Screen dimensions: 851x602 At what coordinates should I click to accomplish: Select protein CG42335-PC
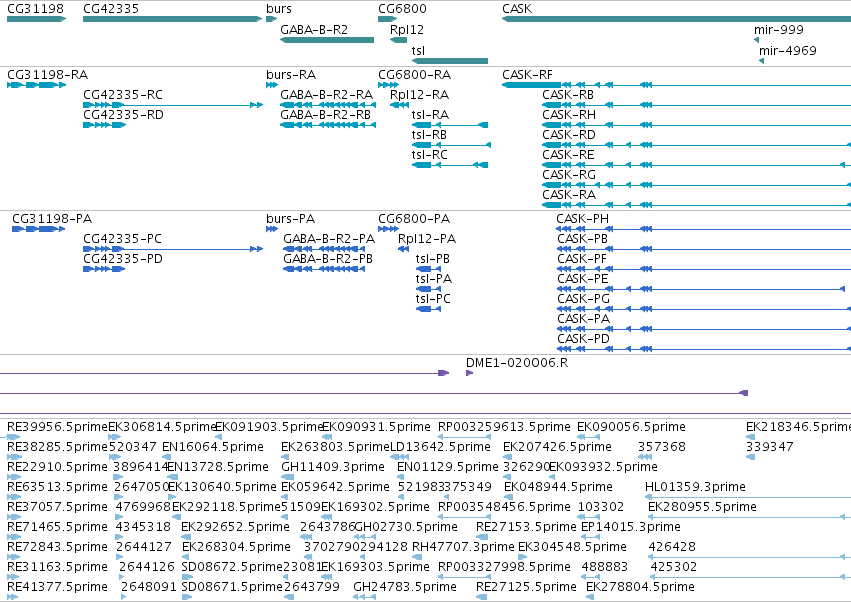[122, 239]
